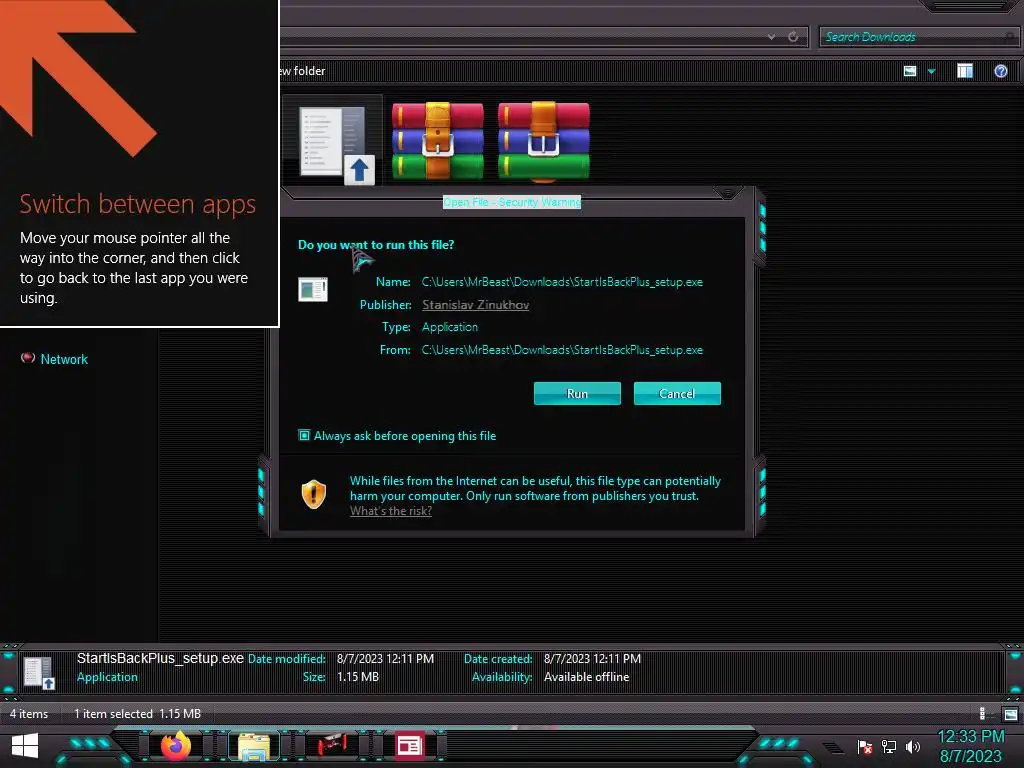Click the Name path in the security dialog

(562, 282)
